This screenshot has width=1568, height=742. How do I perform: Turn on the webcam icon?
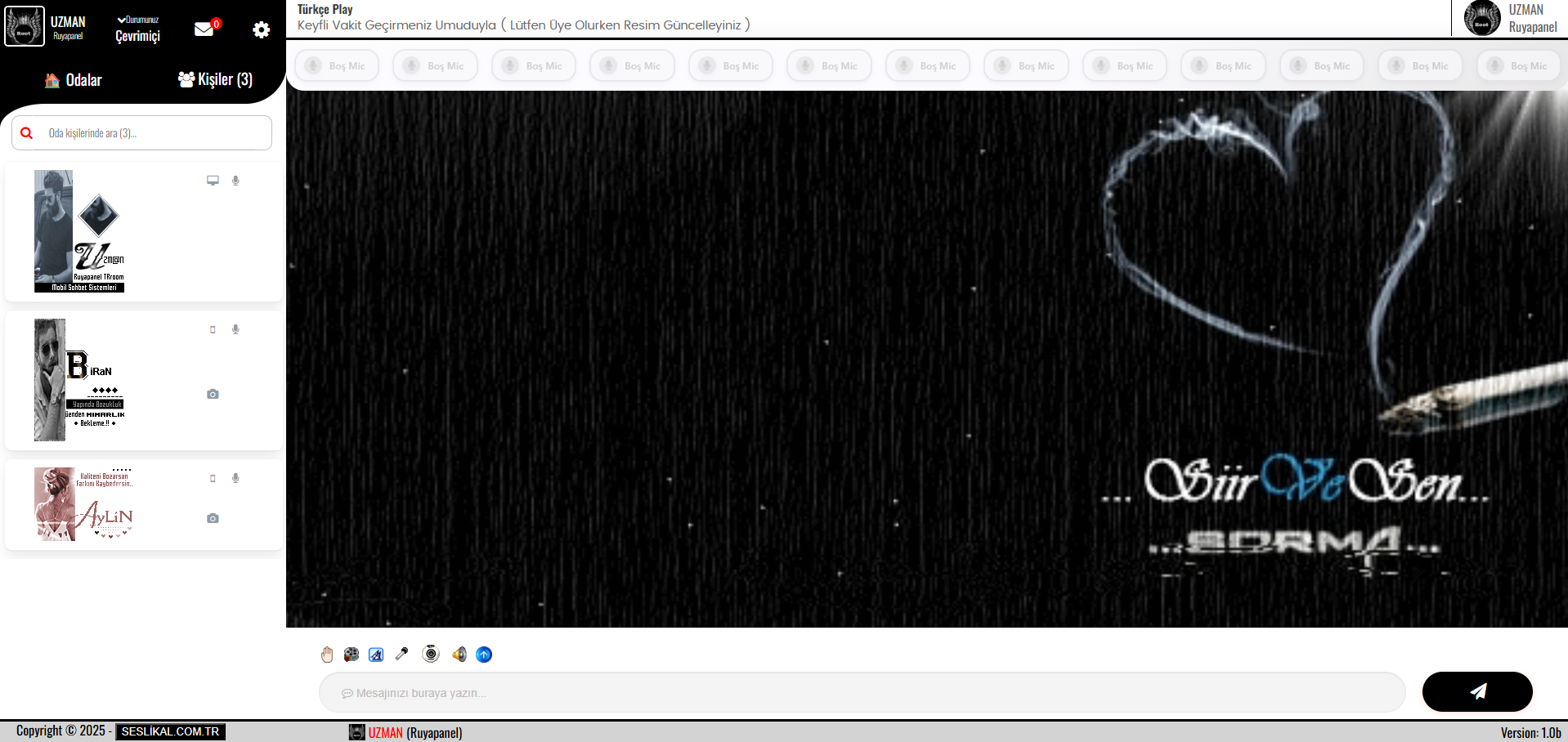click(x=431, y=654)
